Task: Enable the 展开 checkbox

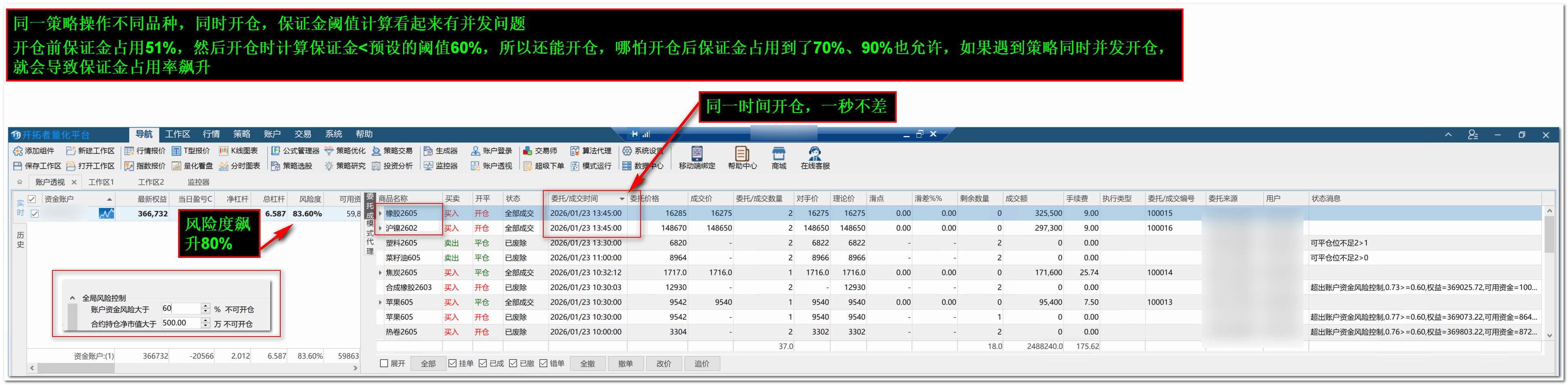Action: click(384, 364)
